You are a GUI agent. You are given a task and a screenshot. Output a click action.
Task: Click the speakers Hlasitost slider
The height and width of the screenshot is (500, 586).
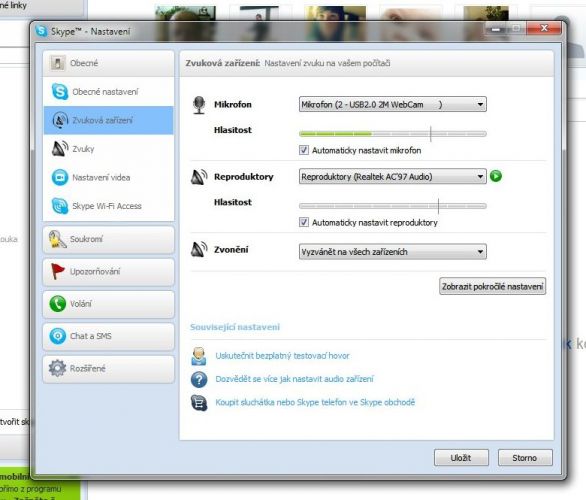click(392, 206)
